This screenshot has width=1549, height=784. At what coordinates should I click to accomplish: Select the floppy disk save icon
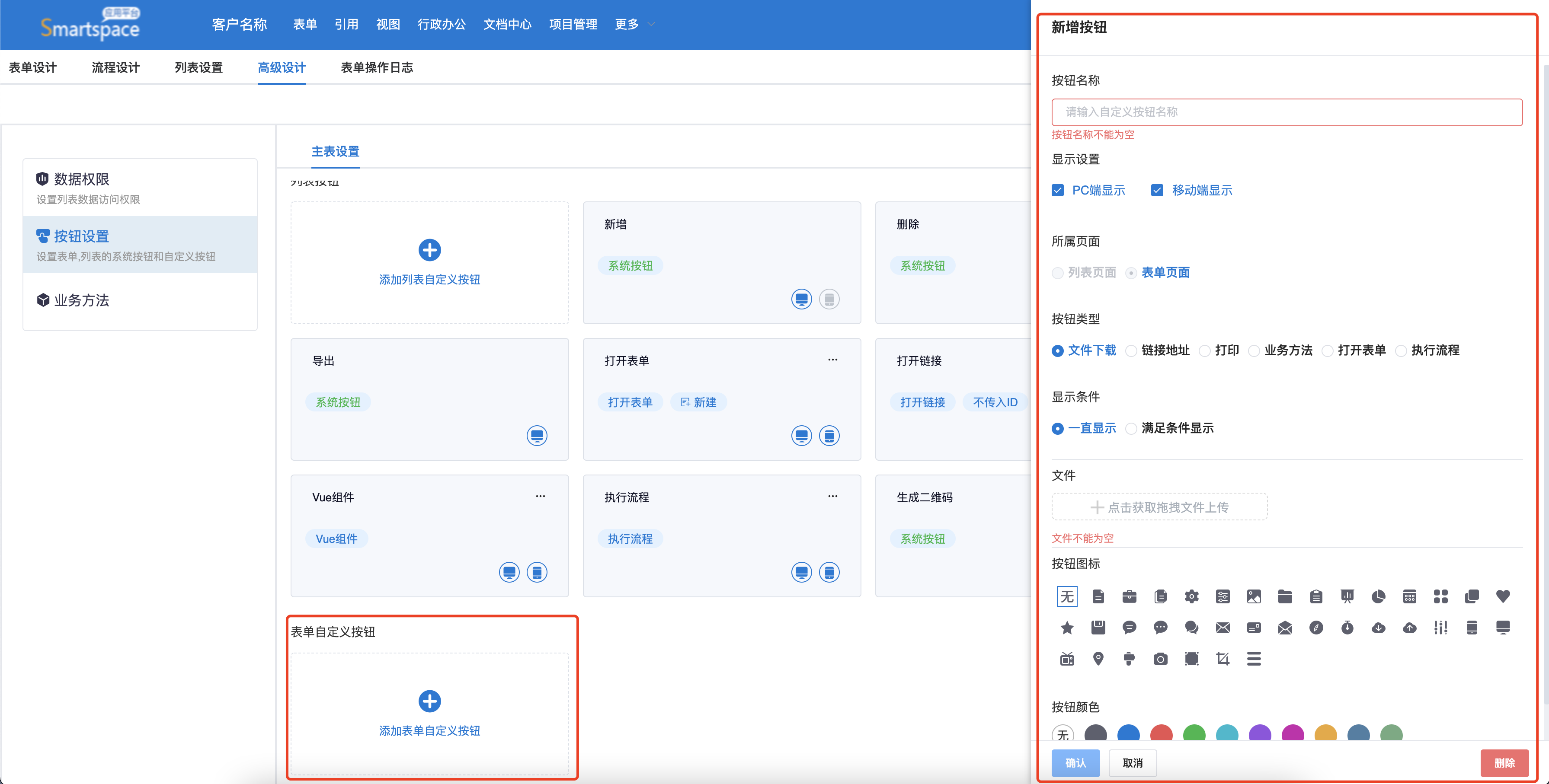(1098, 628)
